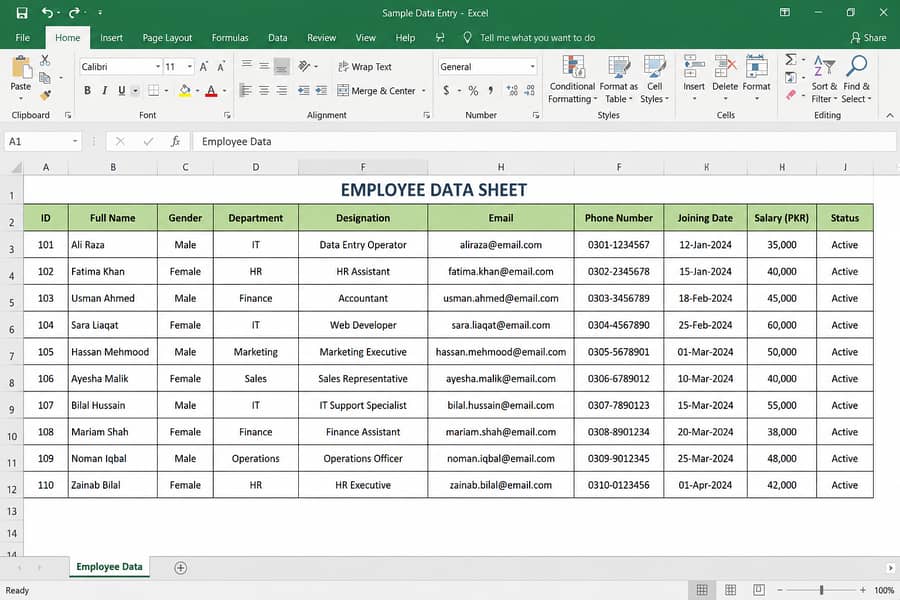Click the Orientation text angle icon
The width and height of the screenshot is (900, 600).
[305, 66]
